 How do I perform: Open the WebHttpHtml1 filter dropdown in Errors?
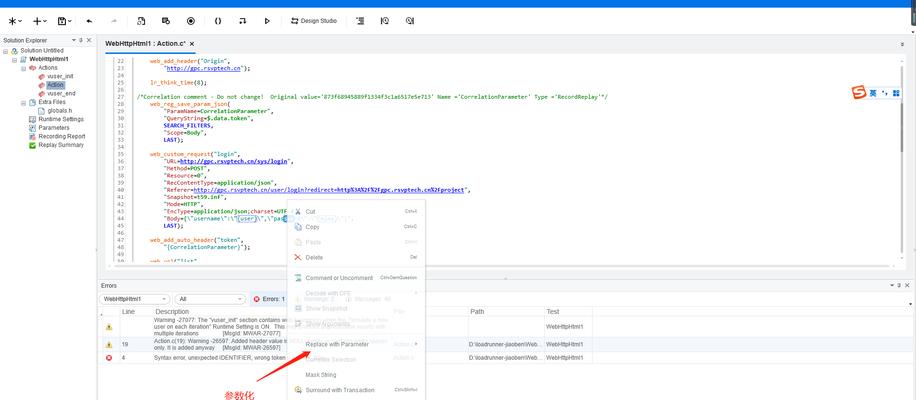tap(135, 299)
